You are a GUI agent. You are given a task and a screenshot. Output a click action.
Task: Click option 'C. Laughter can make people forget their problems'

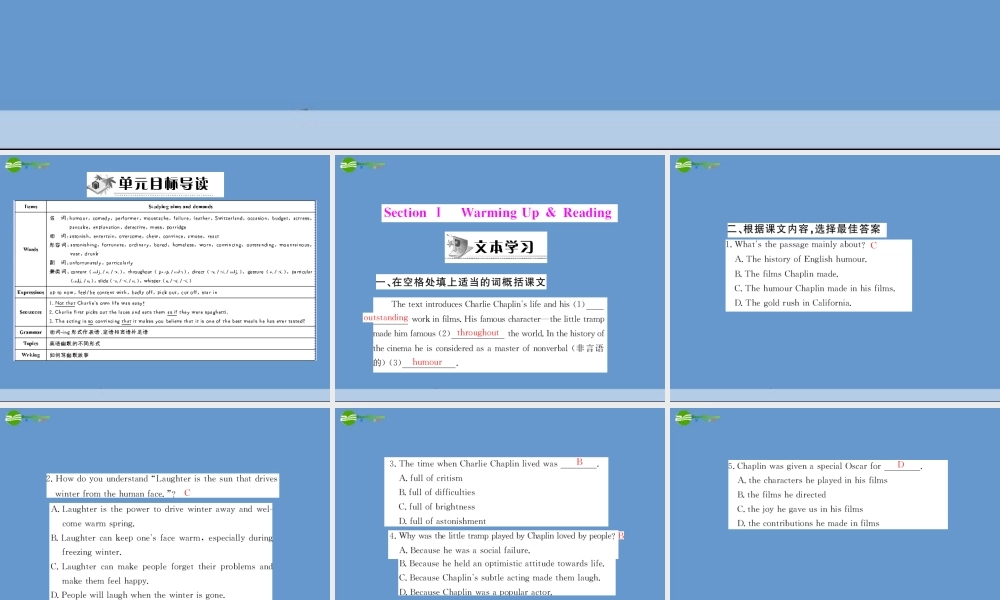161,573
